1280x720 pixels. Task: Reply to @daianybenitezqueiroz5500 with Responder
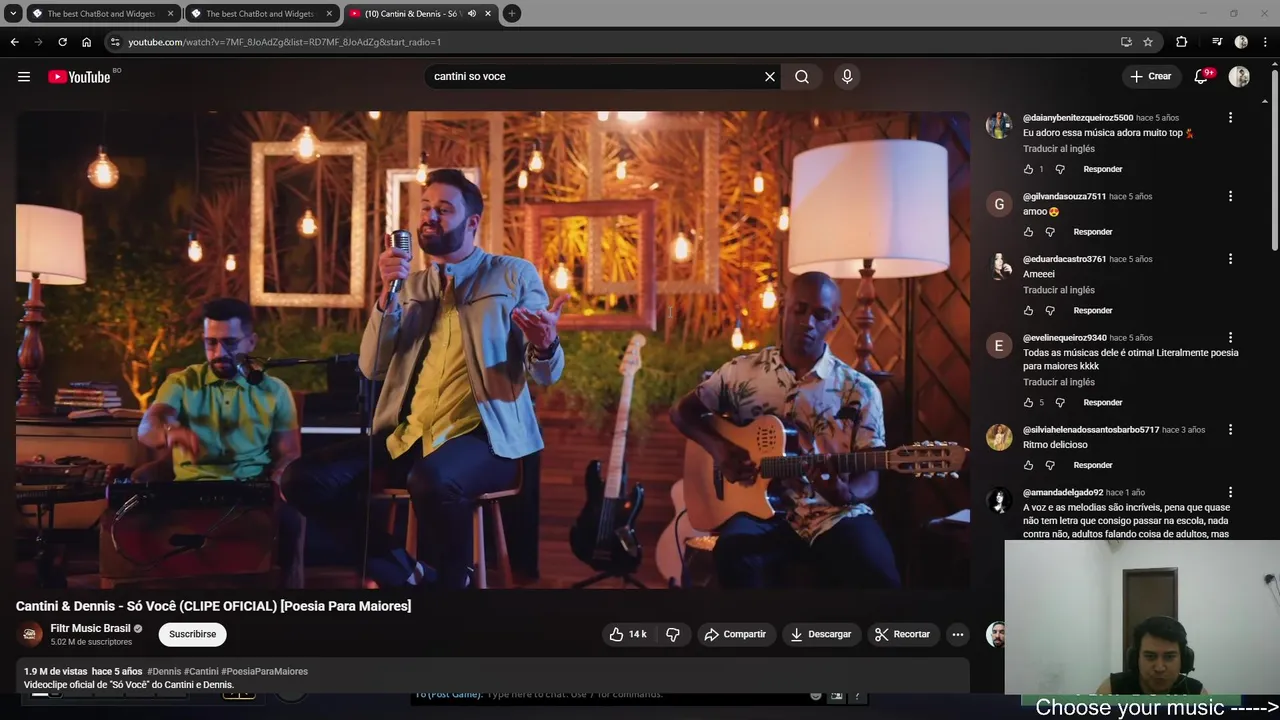1103,169
